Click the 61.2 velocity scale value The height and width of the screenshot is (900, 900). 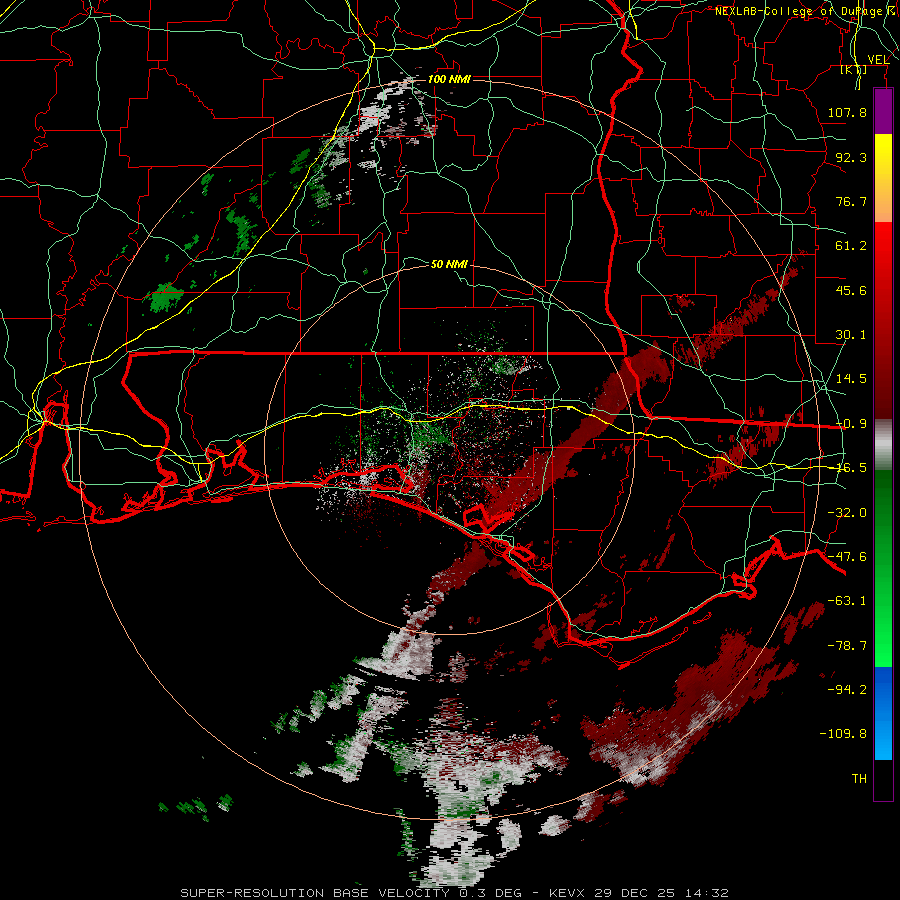tap(851, 246)
